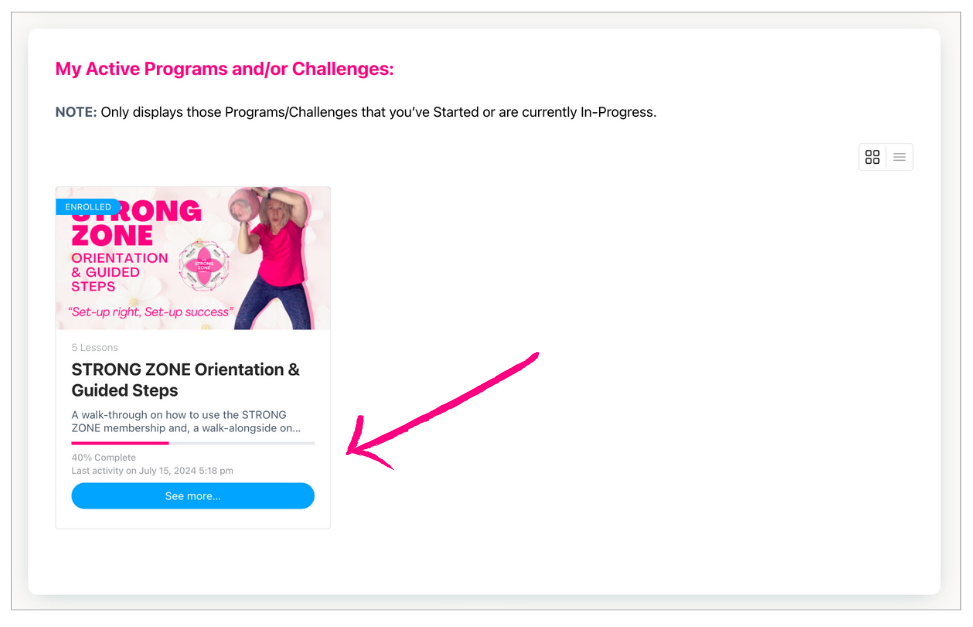Click the pink course progress bar
This screenshot has height=627, width=973.
[x=193, y=443]
